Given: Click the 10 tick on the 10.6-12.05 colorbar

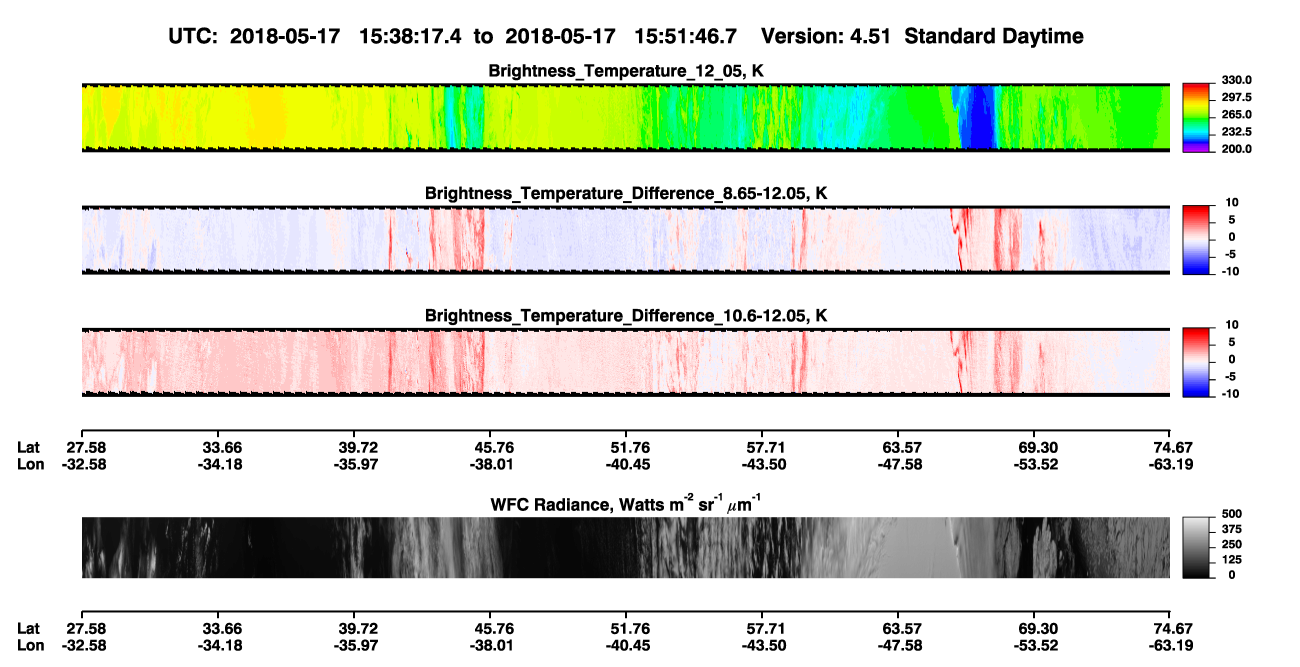Looking at the screenshot, I should (x=1233, y=325).
